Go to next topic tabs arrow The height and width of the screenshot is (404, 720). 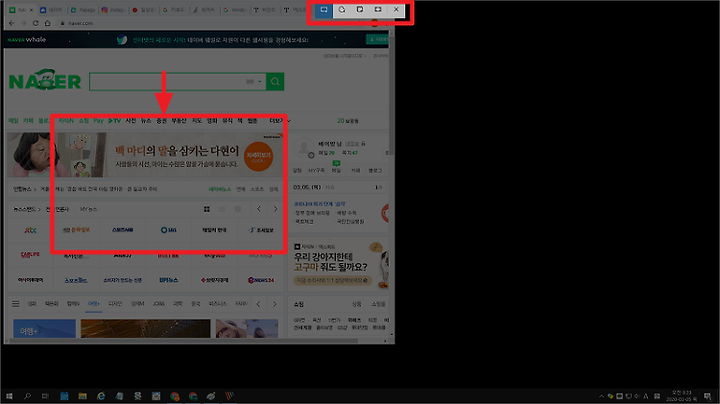click(275, 304)
